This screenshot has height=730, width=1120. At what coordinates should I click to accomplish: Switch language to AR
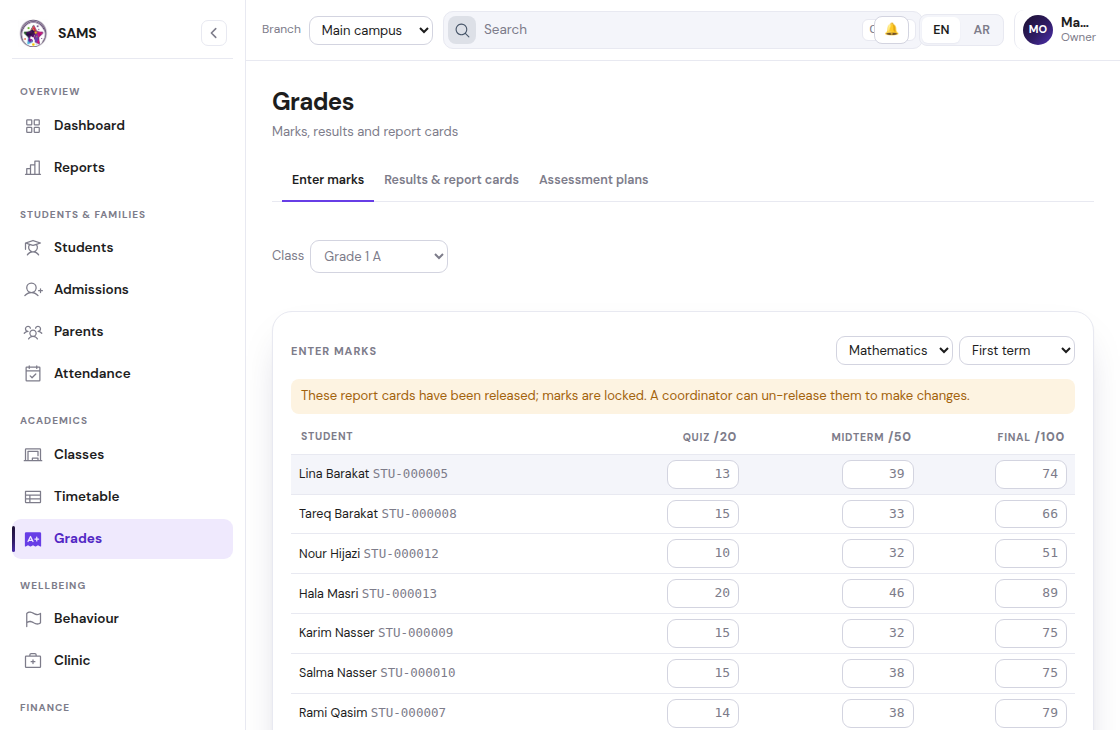(x=981, y=30)
